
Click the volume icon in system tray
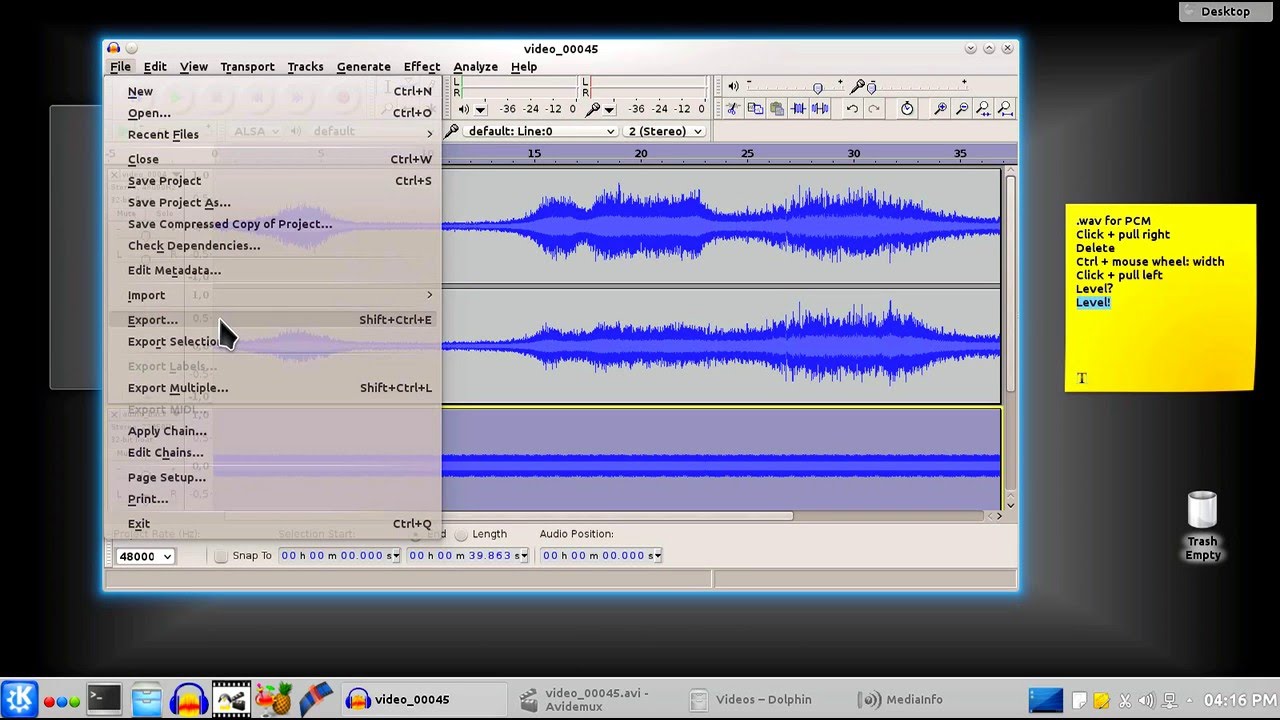tap(1146, 700)
